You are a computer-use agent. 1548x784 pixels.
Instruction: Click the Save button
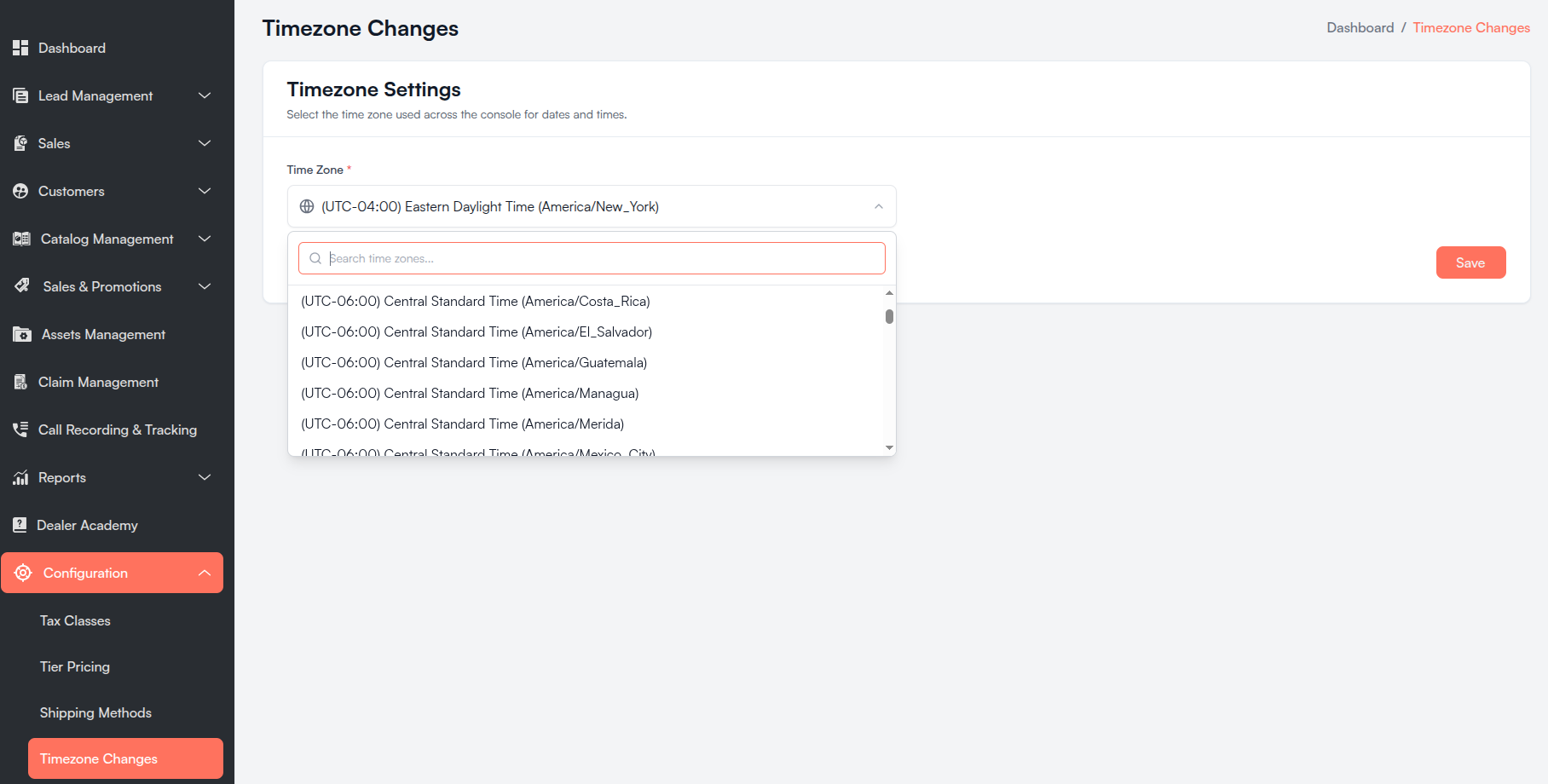coord(1470,262)
